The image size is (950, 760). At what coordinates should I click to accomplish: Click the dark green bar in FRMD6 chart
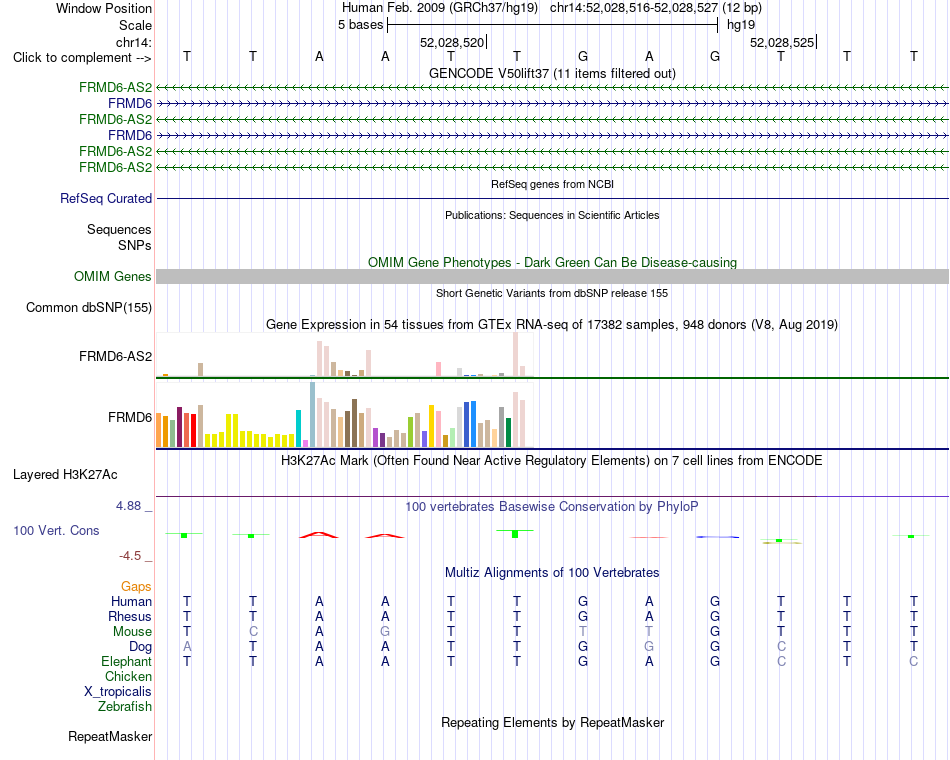(x=508, y=433)
